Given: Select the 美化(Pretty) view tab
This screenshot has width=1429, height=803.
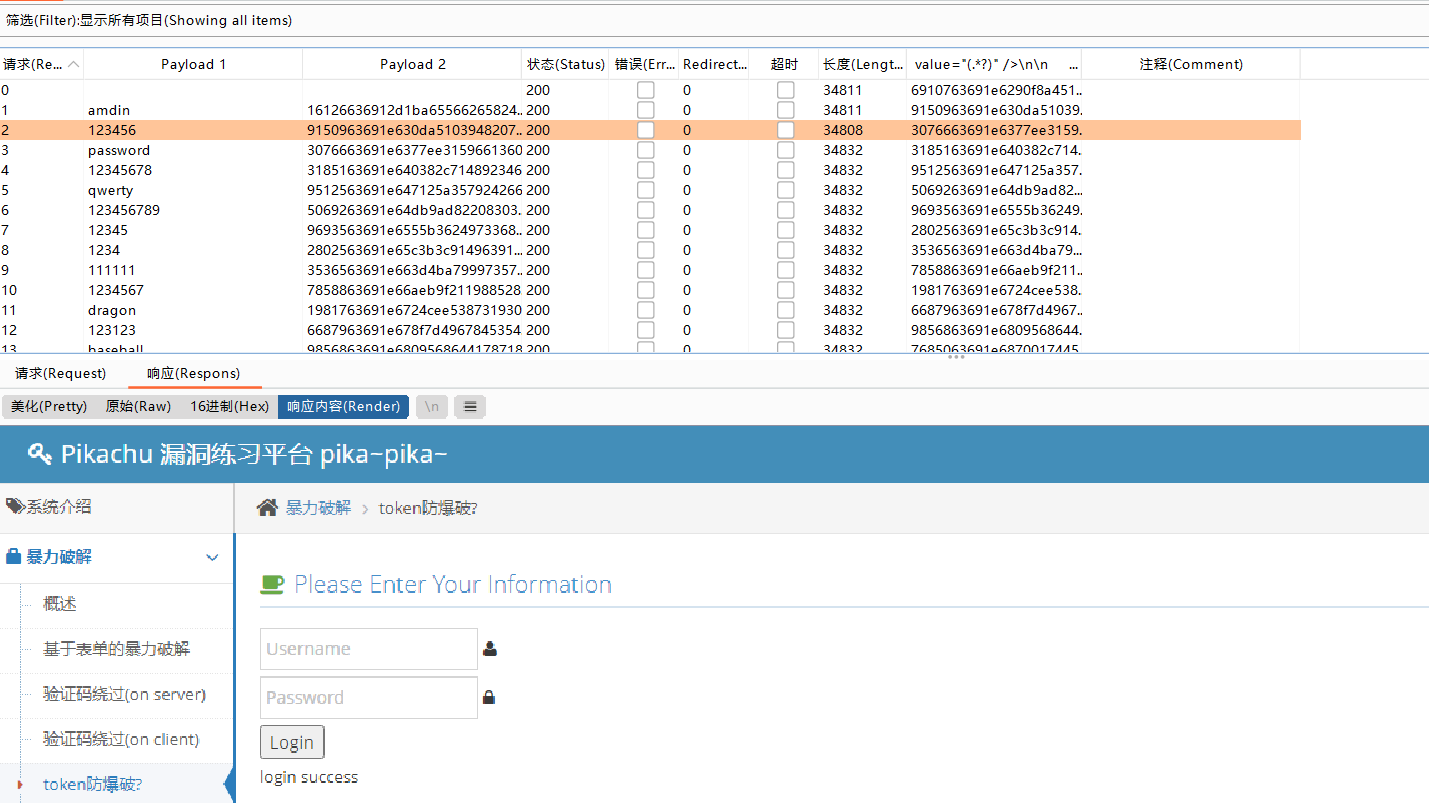Looking at the screenshot, I should click(49, 406).
